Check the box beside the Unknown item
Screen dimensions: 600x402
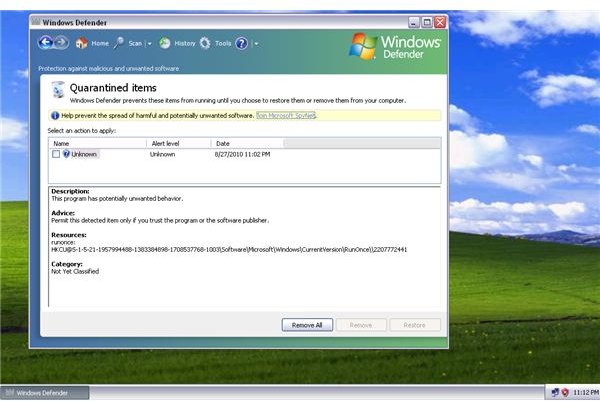[56, 154]
